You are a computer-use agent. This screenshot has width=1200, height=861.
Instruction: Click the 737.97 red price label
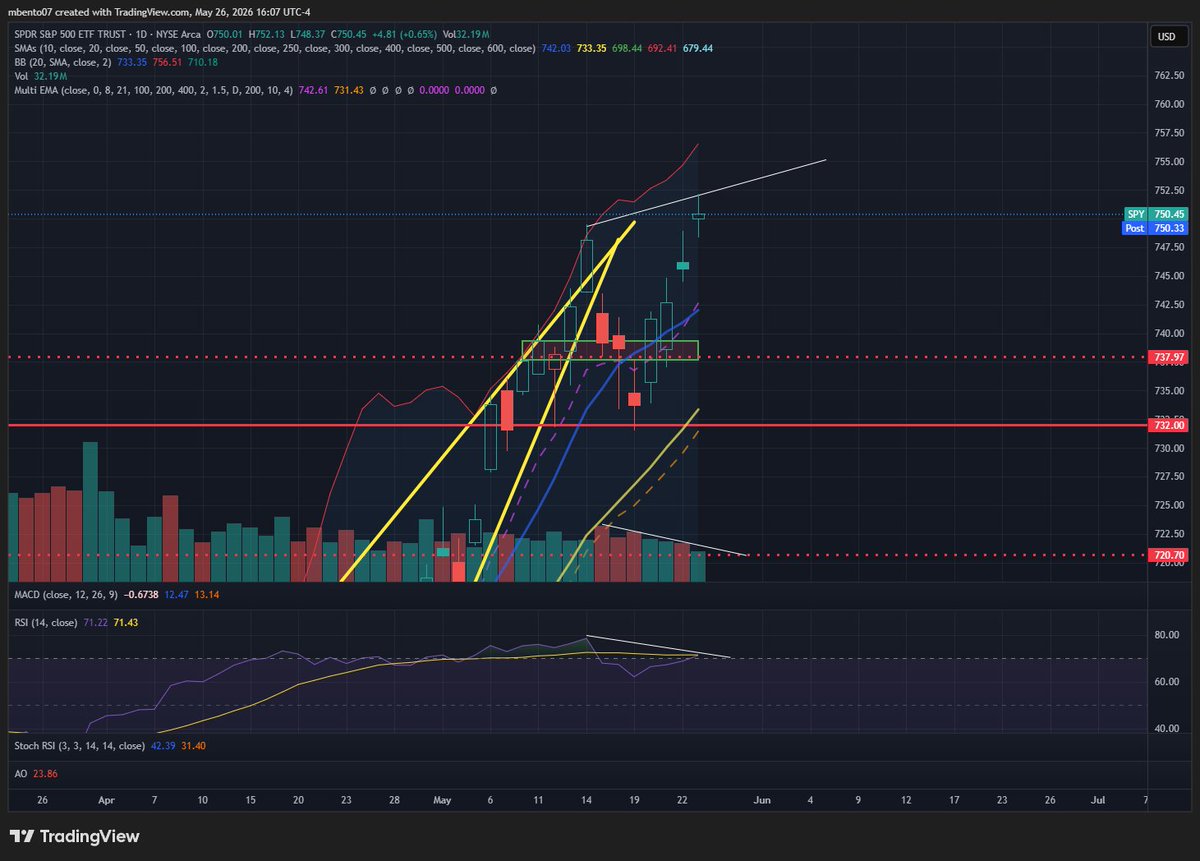coord(1169,357)
